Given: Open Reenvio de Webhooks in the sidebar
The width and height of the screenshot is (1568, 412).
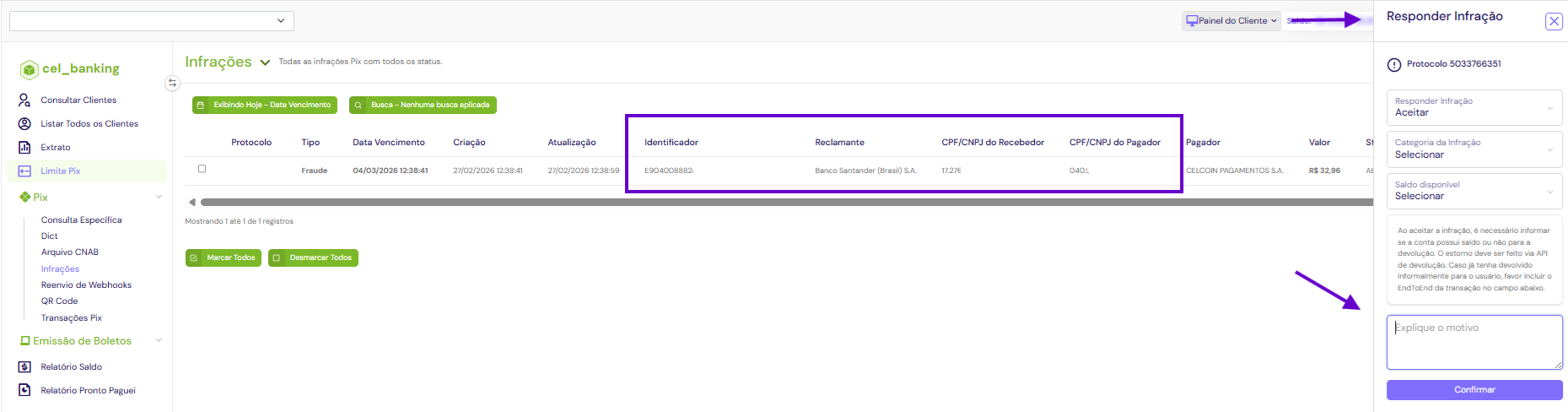Looking at the screenshot, I should tap(86, 285).
